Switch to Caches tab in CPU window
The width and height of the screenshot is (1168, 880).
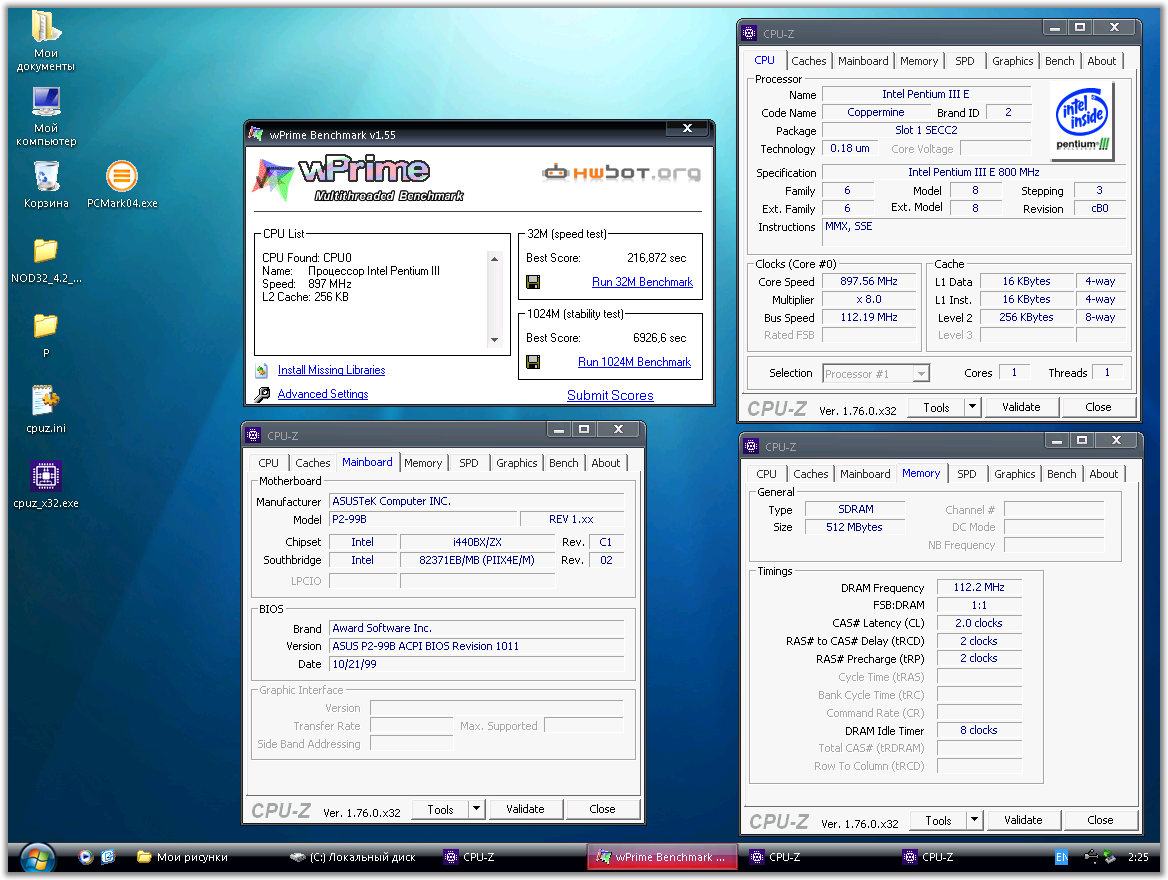(808, 61)
